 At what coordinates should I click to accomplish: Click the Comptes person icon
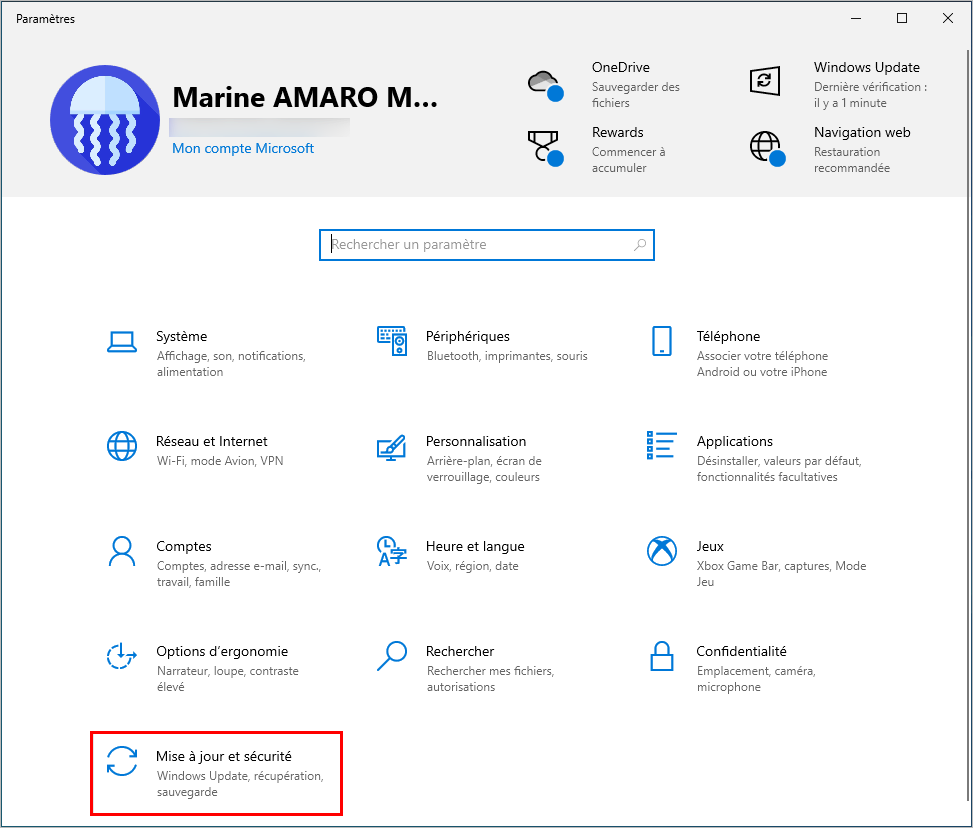click(122, 551)
